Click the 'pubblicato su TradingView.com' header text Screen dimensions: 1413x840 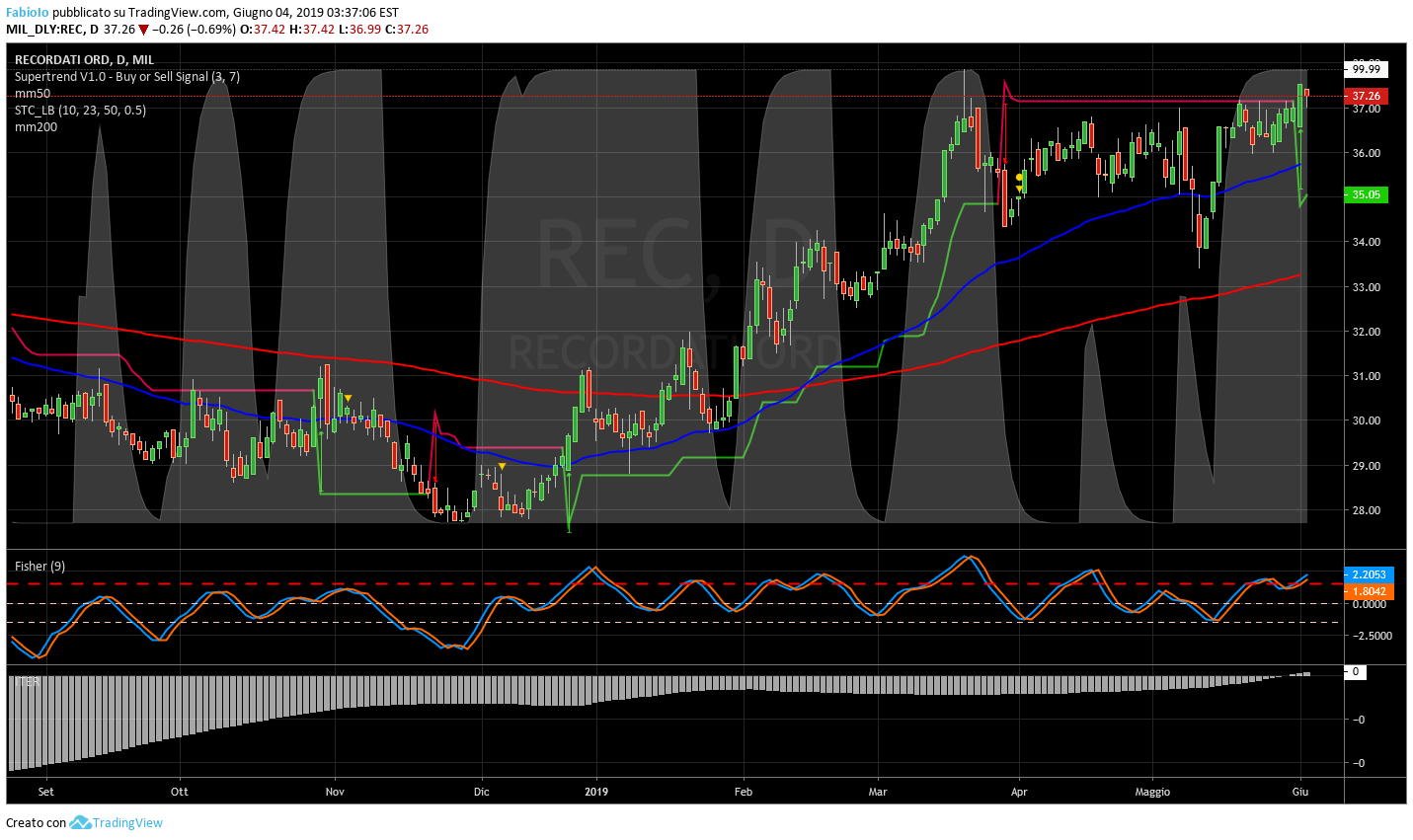(140, 13)
